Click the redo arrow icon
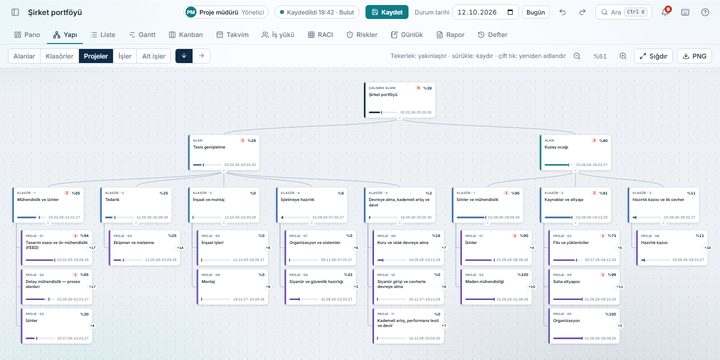 click(x=582, y=12)
